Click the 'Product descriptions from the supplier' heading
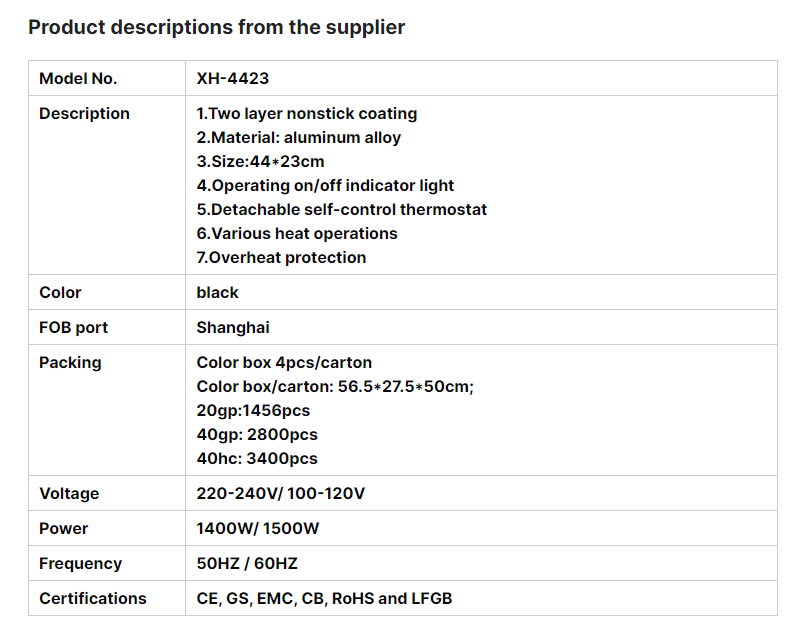This screenshot has height=638, width=795. (x=216, y=27)
